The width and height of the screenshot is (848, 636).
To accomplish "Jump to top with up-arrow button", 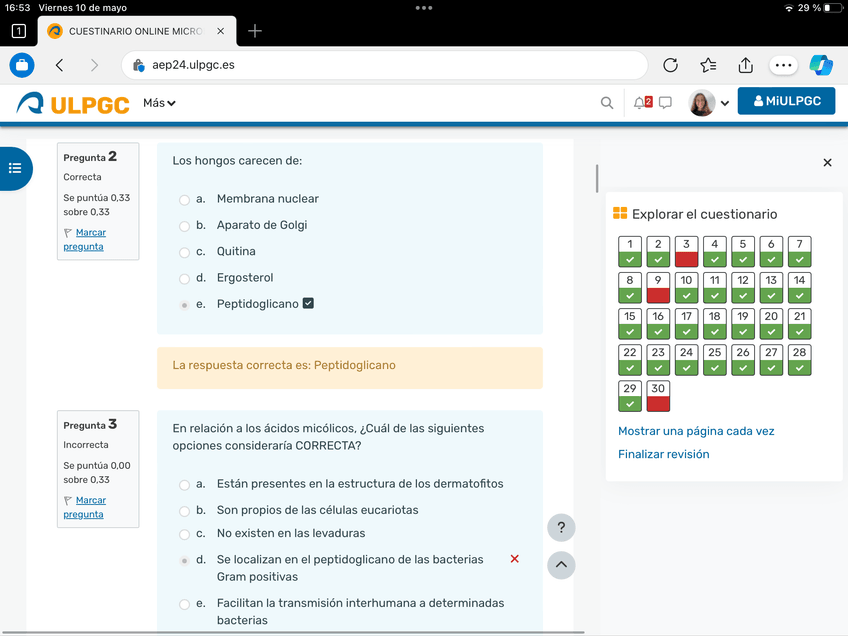I will pyautogui.click(x=561, y=565).
